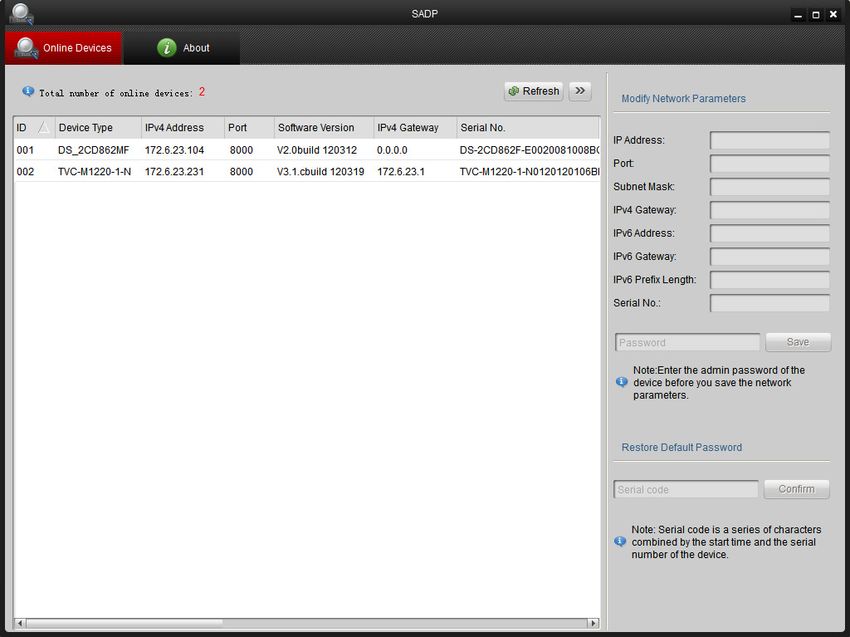Collapse the side panel with double-arrow button
This screenshot has height=637, width=850.
[x=580, y=91]
